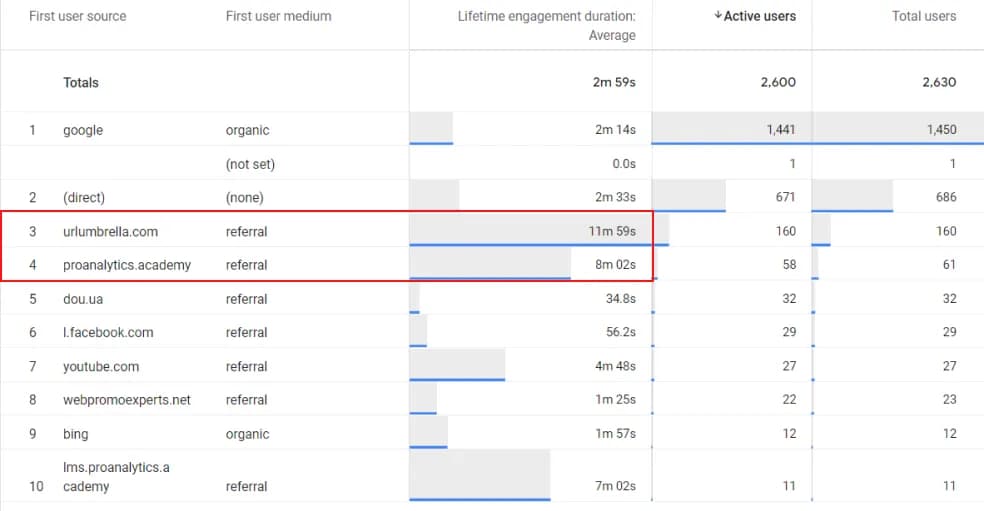
Task: Open the urlumbrella.com referral row
Action: click(492, 231)
